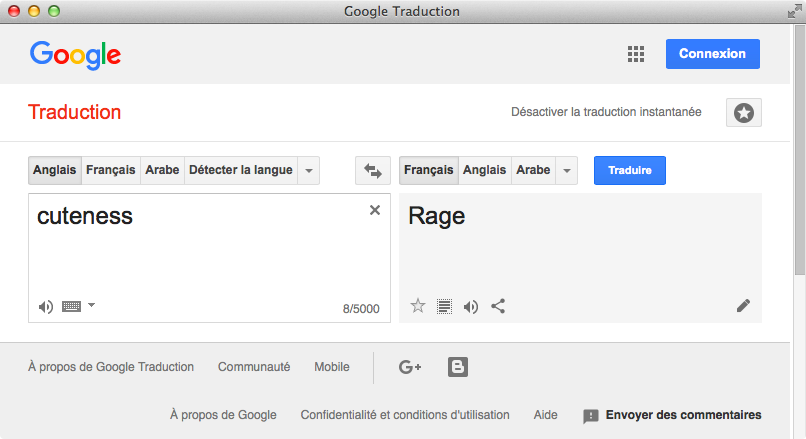Viewport: 806px width, 439px height.
Task: Clear the source text with X
Action: point(375,210)
